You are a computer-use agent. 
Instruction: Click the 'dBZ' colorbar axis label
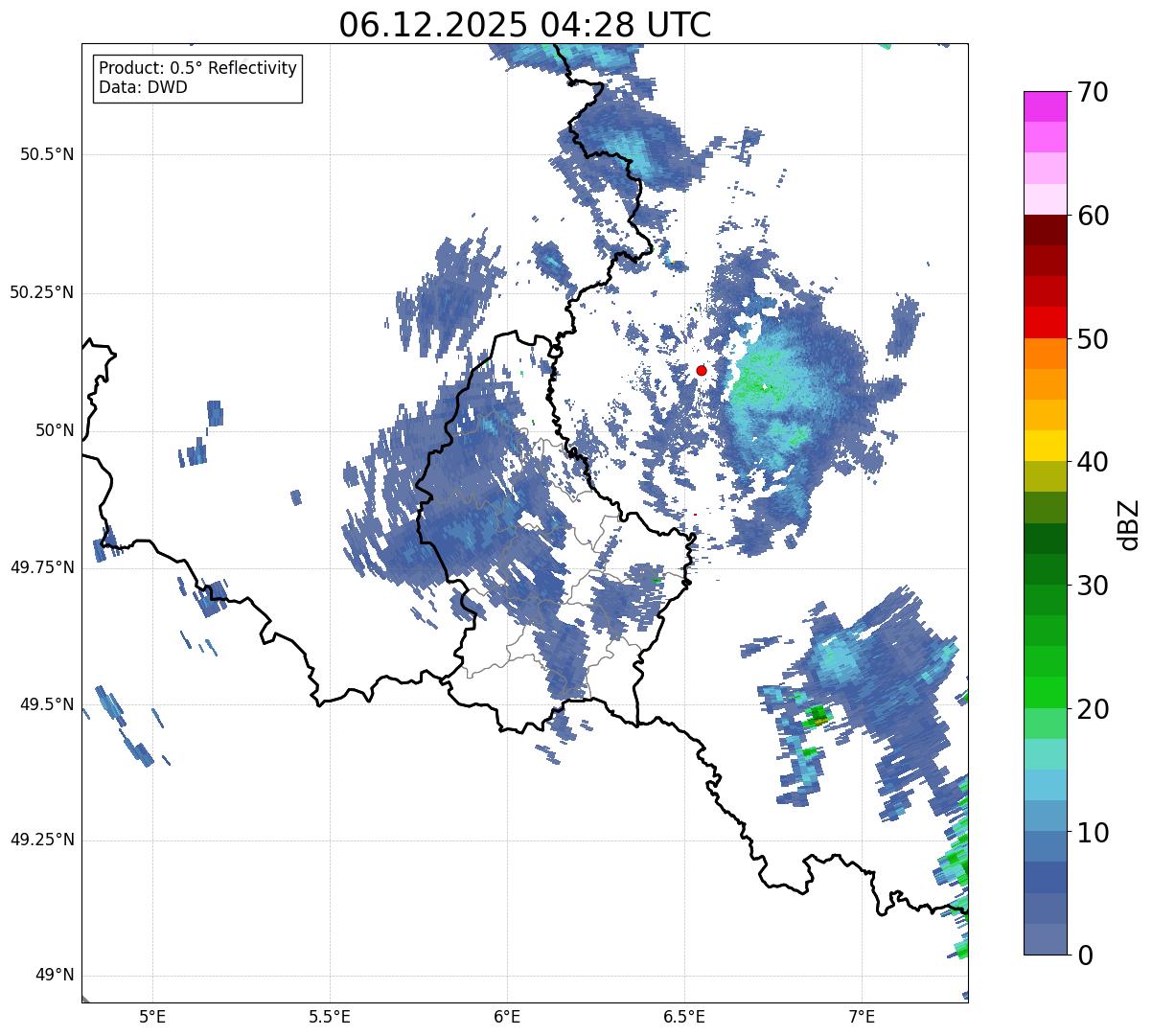(x=1129, y=523)
